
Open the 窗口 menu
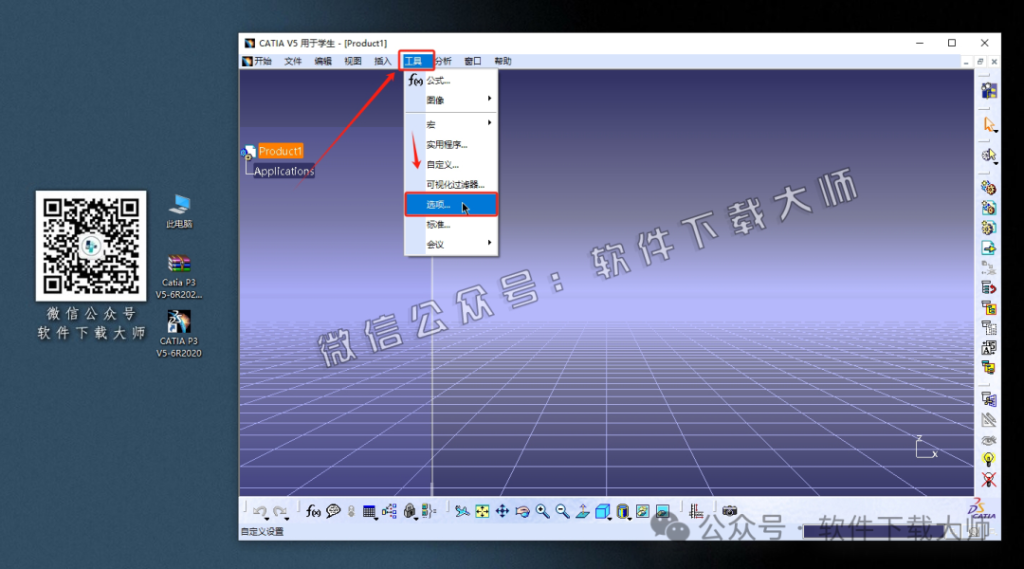(473, 61)
